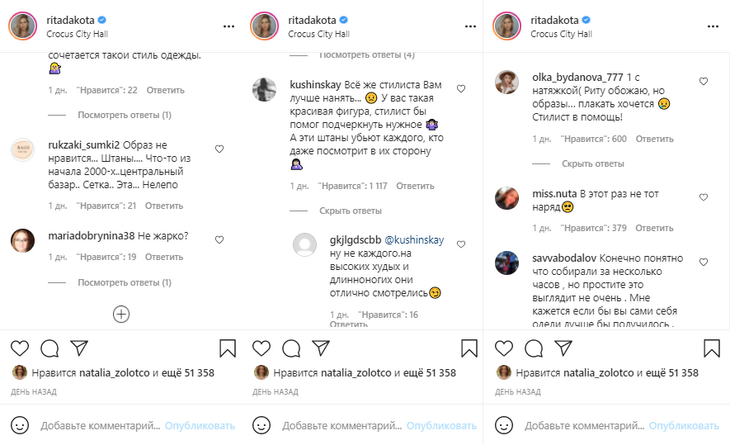This screenshot has height=445, width=730.
Task: Collapse replies under kushinskay's comment
Action: click(350, 211)
